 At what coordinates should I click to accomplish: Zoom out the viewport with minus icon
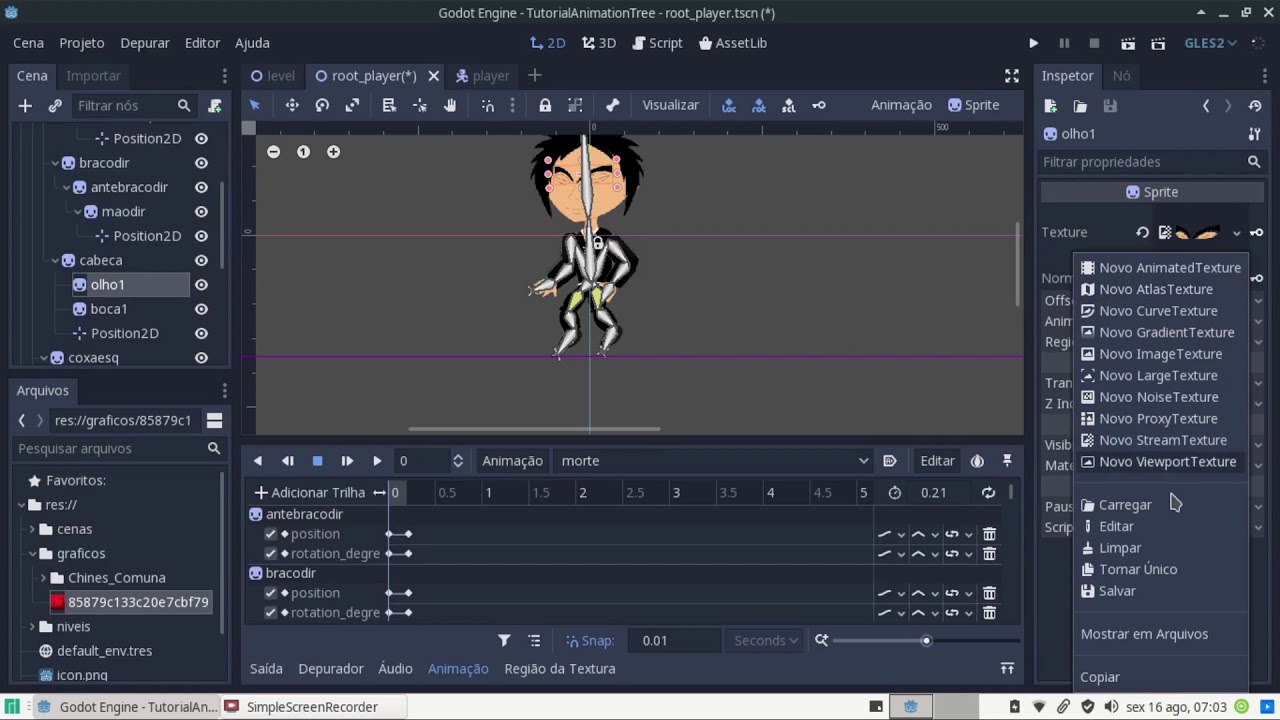pyautogui.click(x=273, y=152)
